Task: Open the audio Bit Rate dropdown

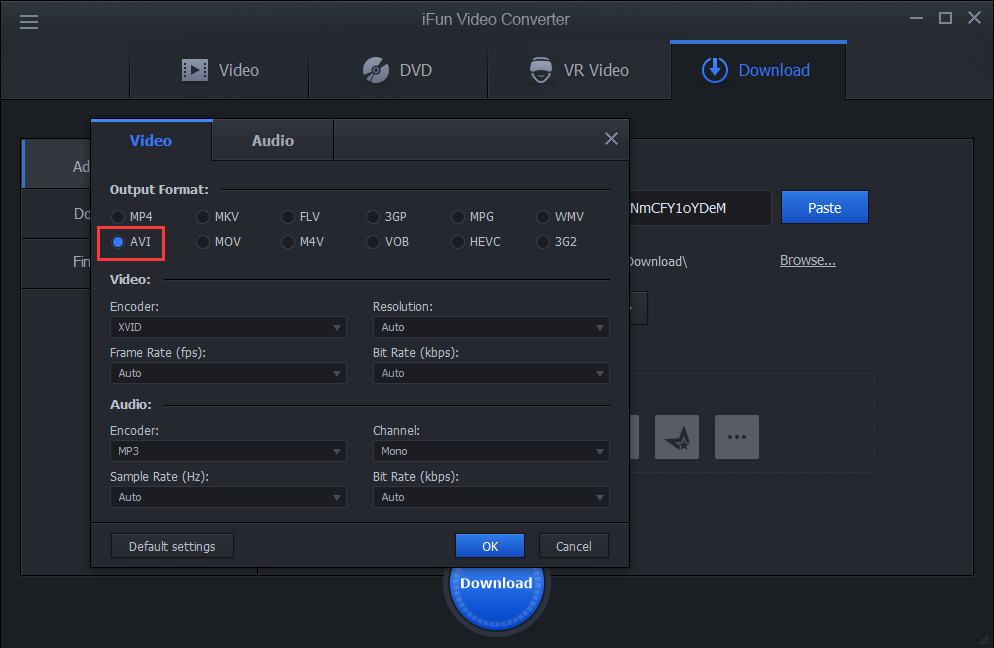Action: 491,497
